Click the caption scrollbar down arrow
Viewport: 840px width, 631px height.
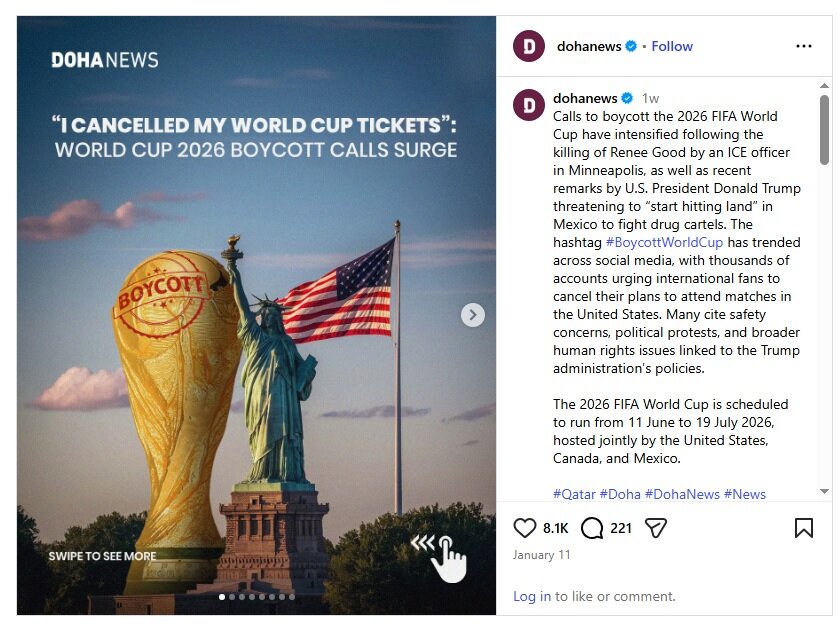tap(825, 491)
